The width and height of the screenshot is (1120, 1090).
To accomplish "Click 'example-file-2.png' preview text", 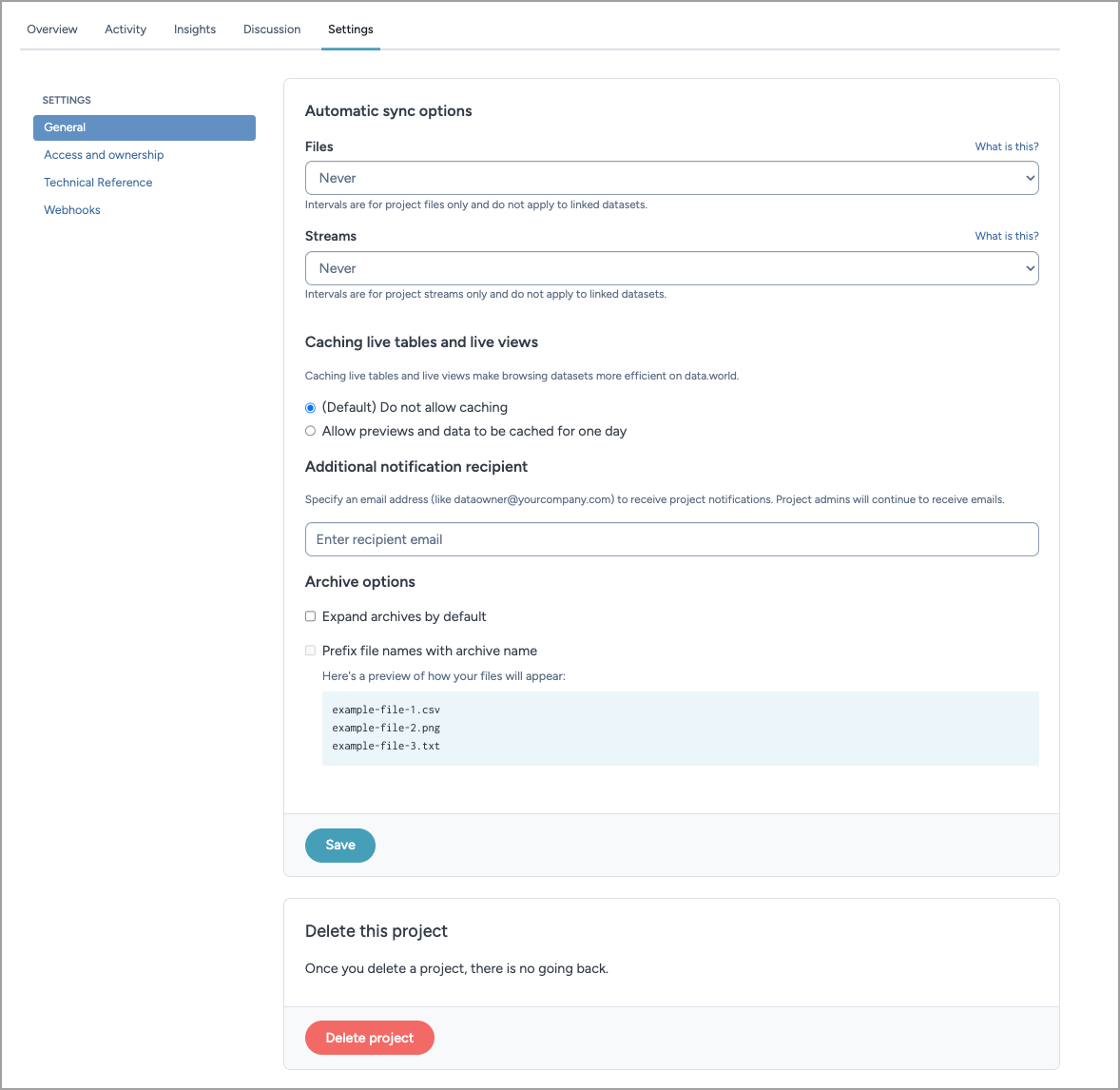I will 386,728.
